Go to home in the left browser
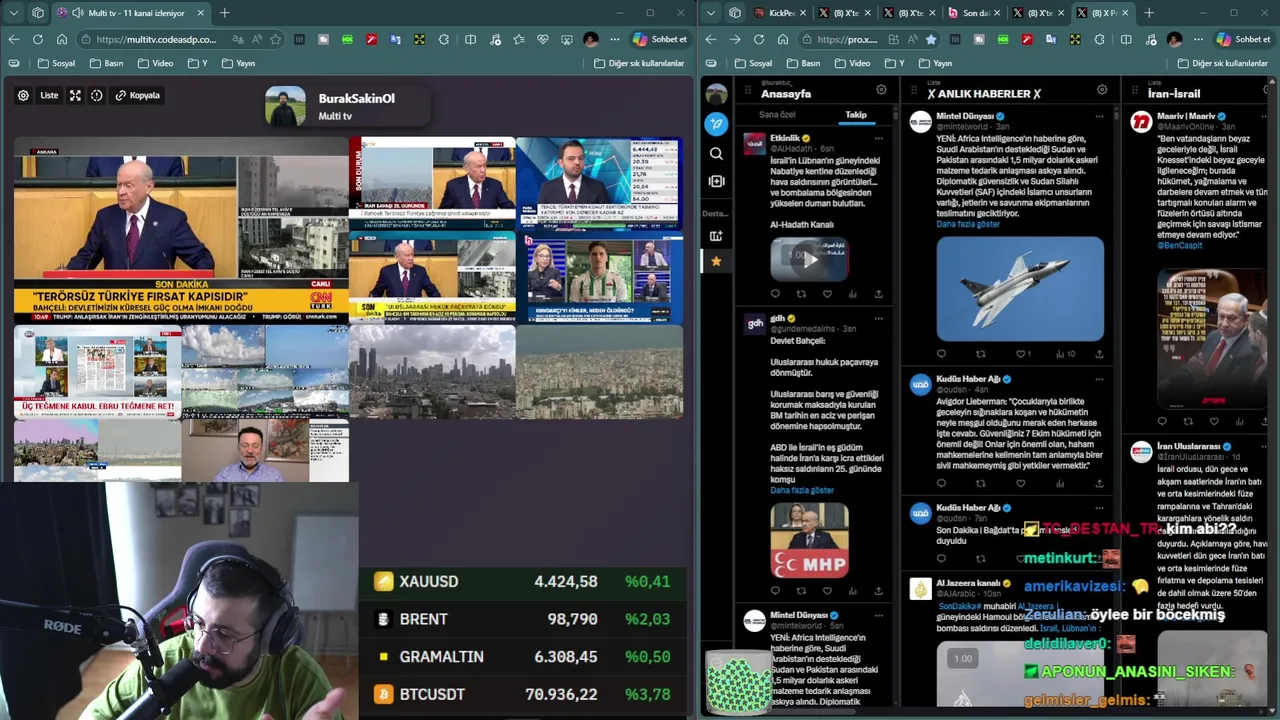 click(61, 39)
